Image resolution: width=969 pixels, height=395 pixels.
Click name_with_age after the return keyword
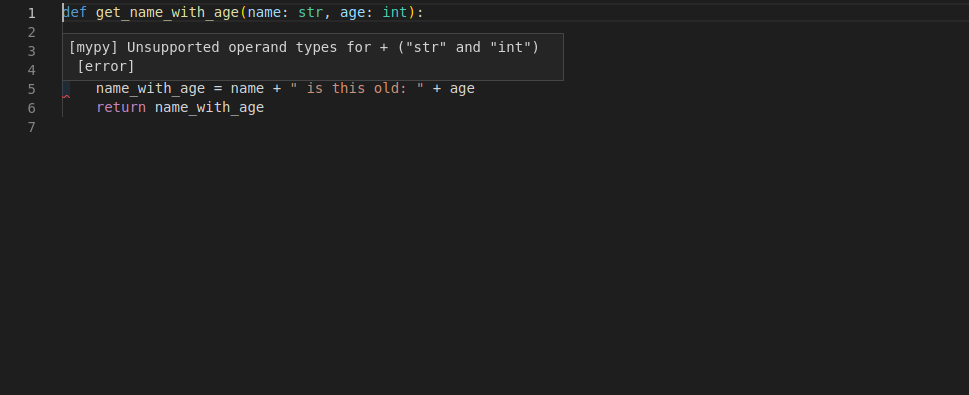[209, 108]
